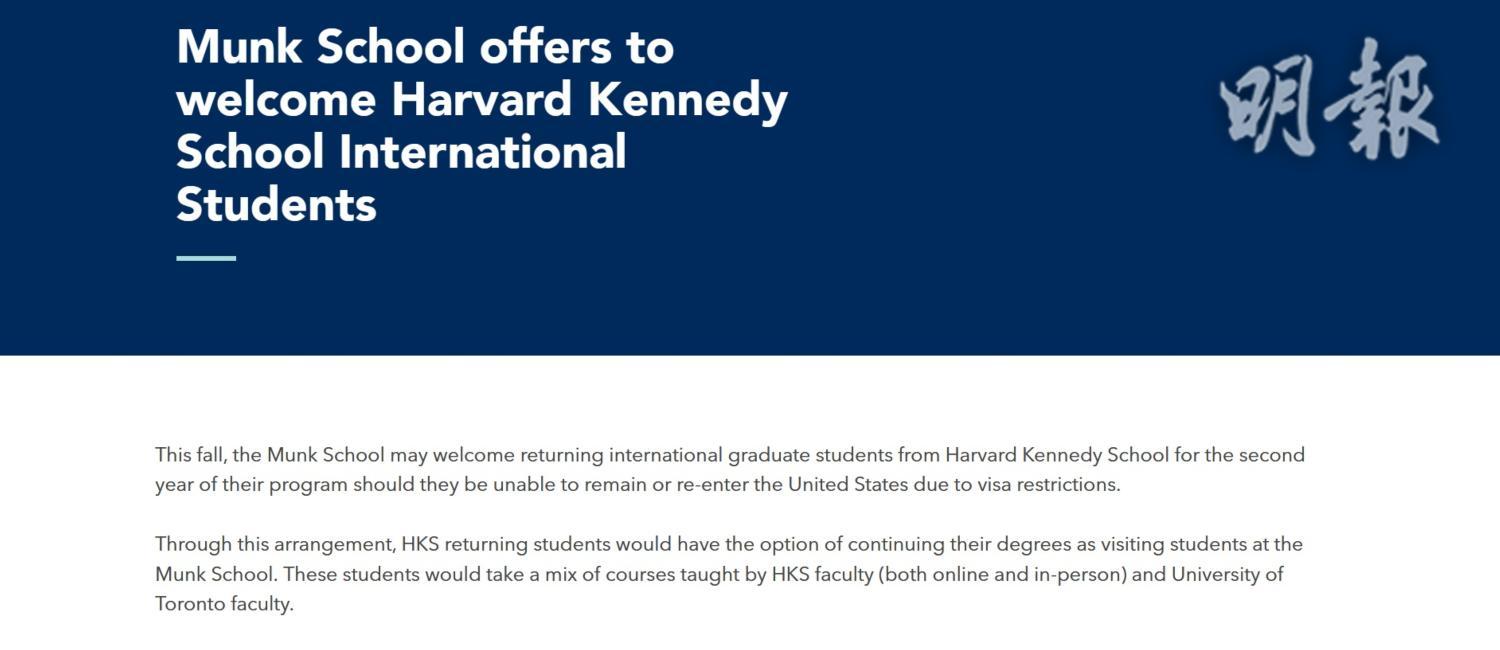Click the text 'Toronto faculty.' on last line
This screenshot has height=650, width=1500.
224,604
